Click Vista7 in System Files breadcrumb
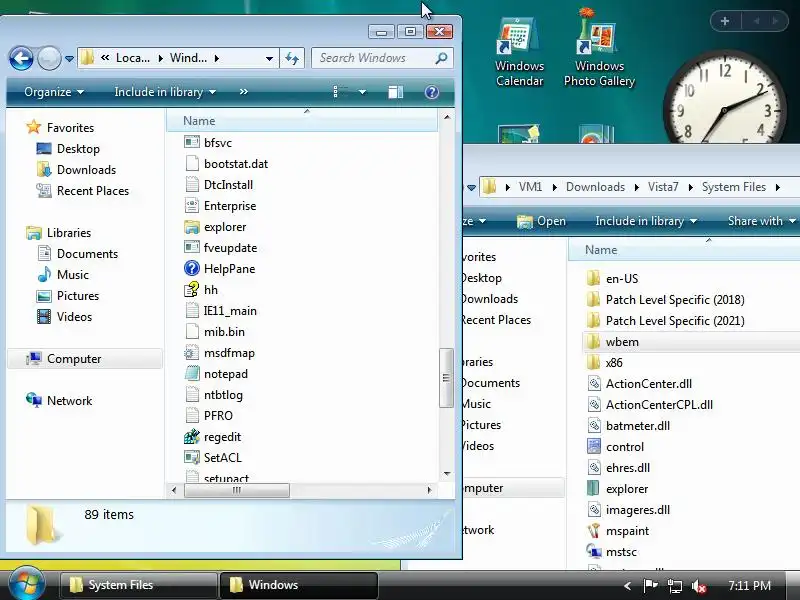This screenshot has width=800, height=600. pyautogui.click(x=663, y=187)
